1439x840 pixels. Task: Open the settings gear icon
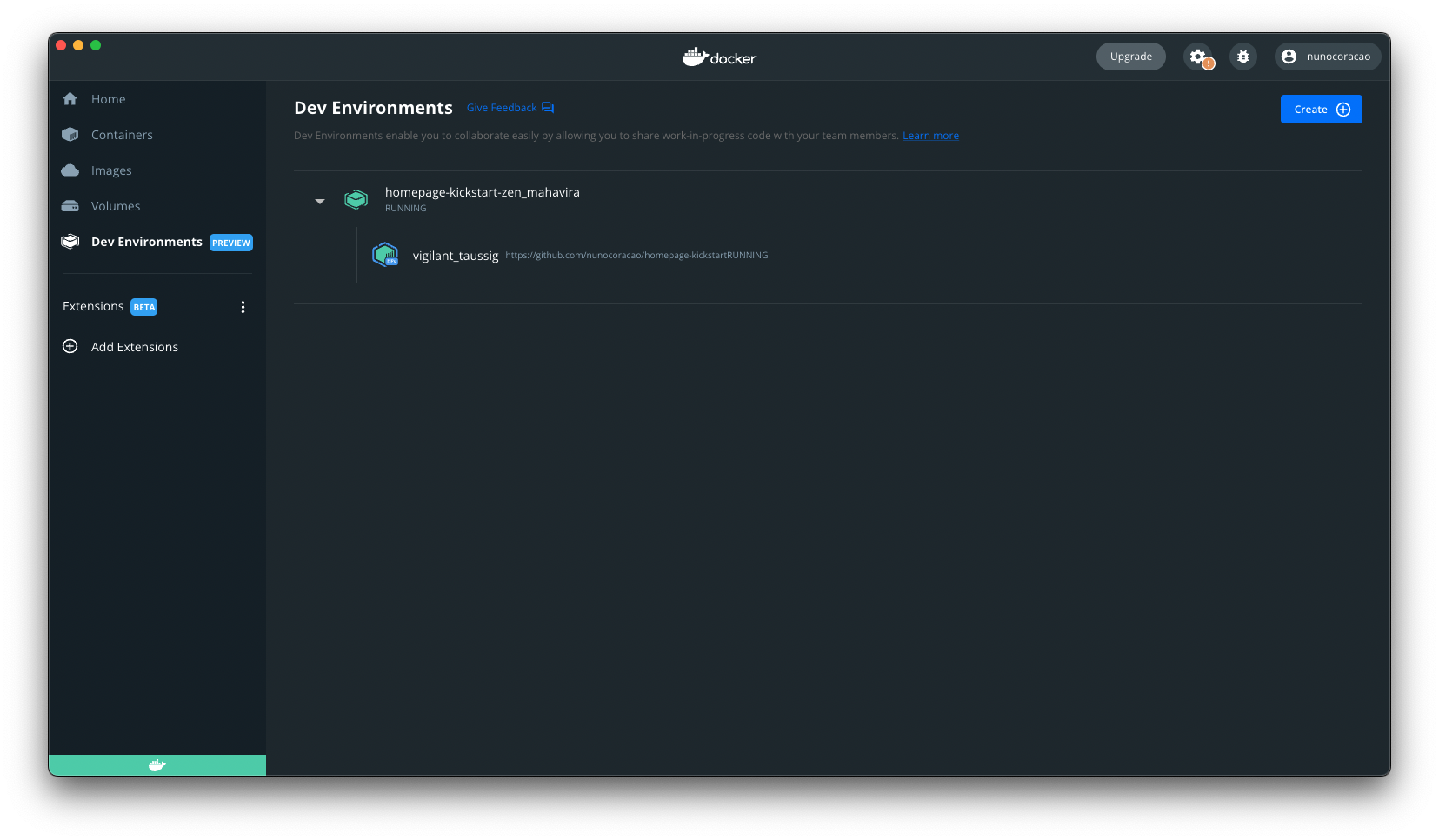click(x=1198, y=57)
